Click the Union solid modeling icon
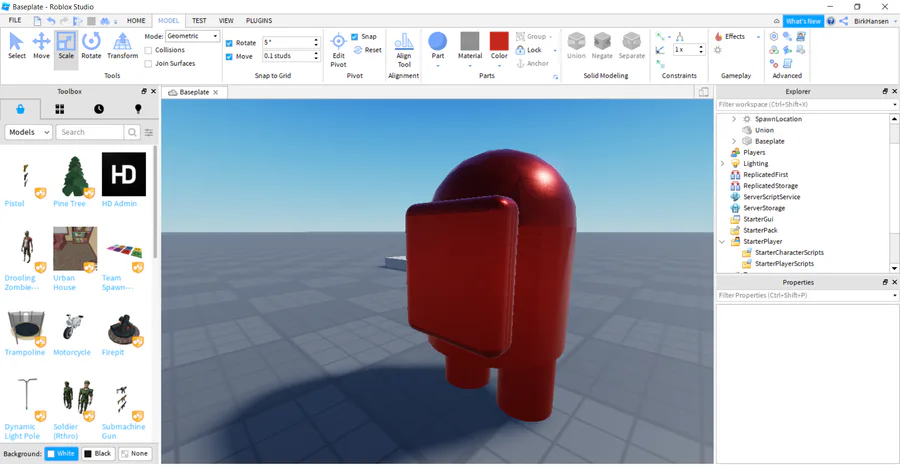This screenshot has width=900, height=469. click(576, 41)
